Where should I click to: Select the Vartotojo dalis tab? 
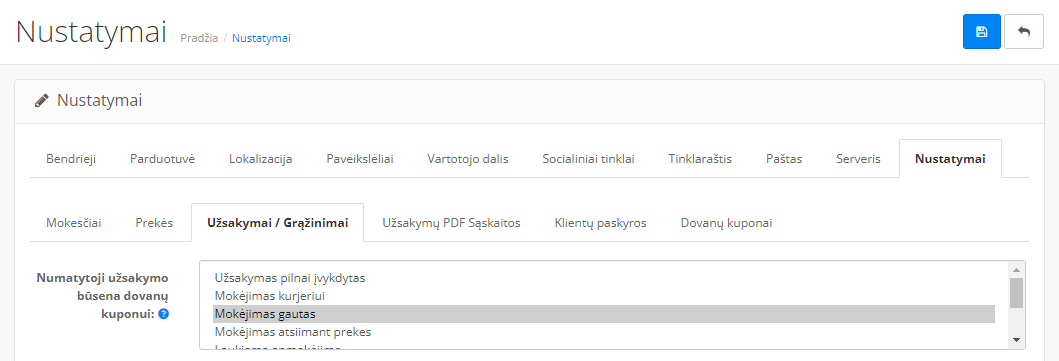pos(468,159)
